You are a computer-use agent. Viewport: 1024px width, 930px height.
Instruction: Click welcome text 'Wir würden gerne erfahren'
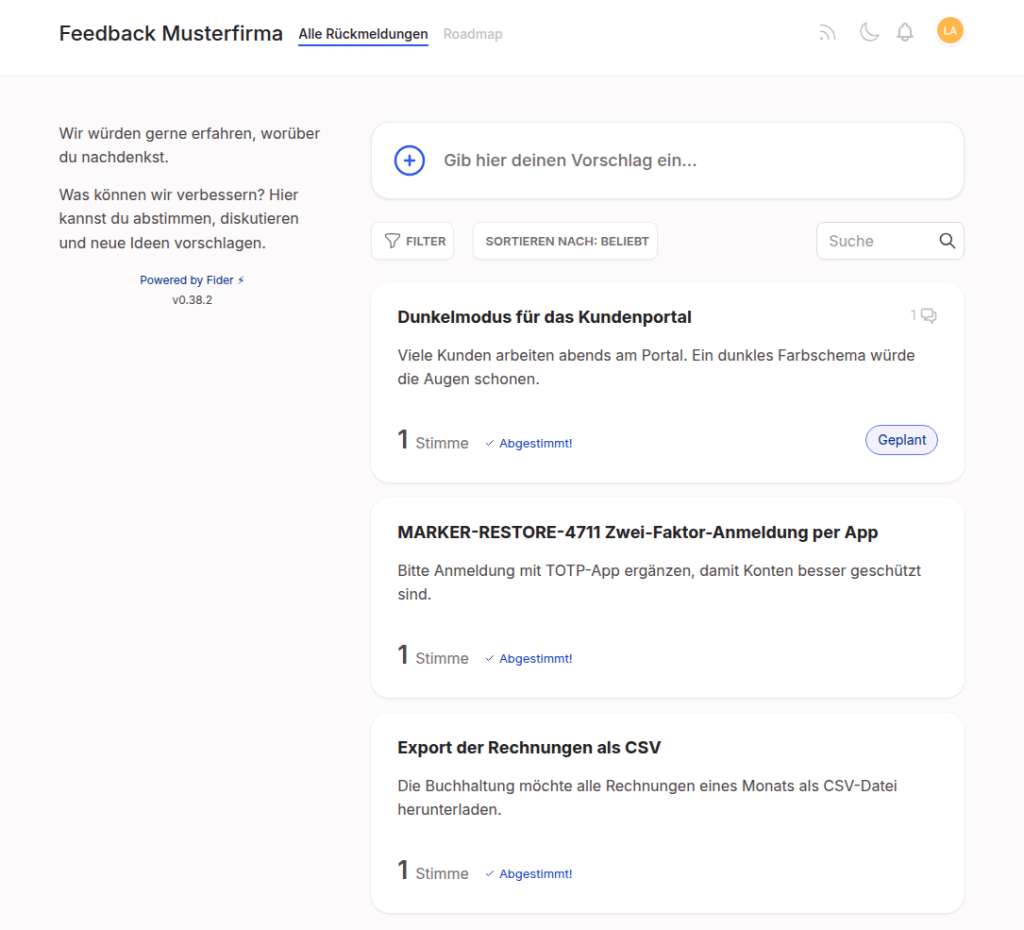(x=189, y=145)
